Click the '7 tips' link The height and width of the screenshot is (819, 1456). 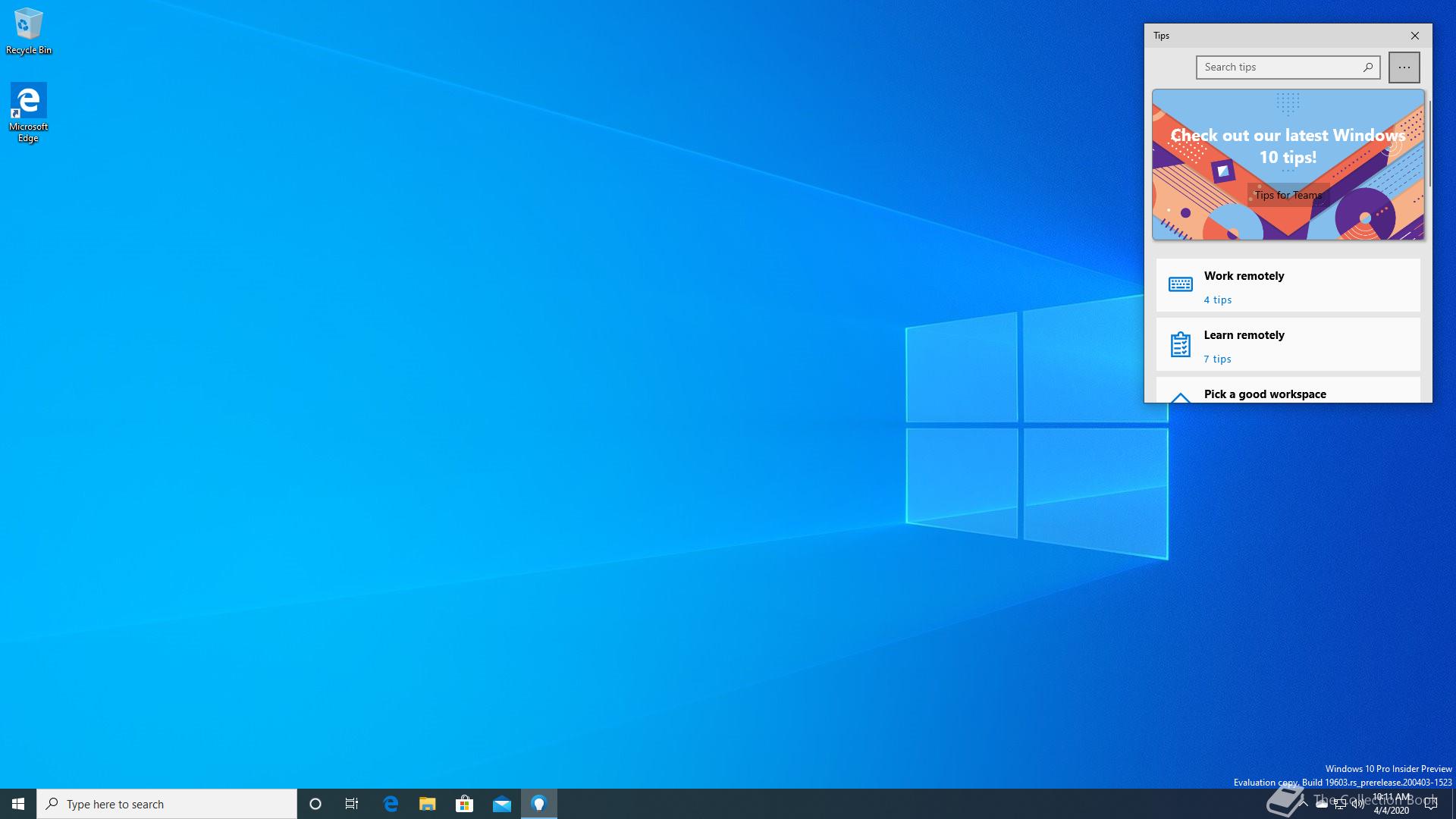1218,359
